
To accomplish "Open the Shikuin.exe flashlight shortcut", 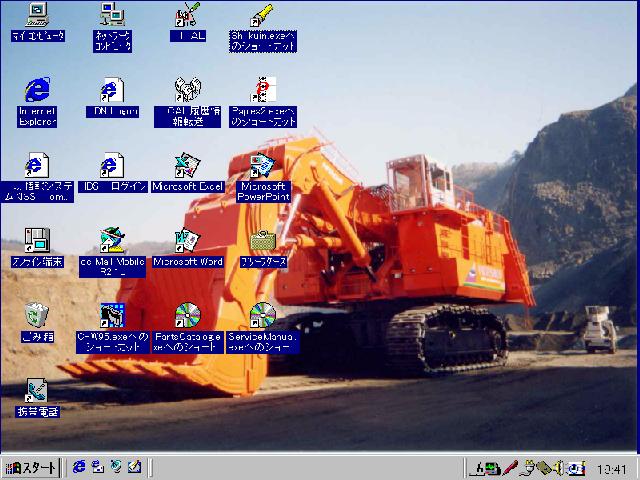I will [262, 15].
